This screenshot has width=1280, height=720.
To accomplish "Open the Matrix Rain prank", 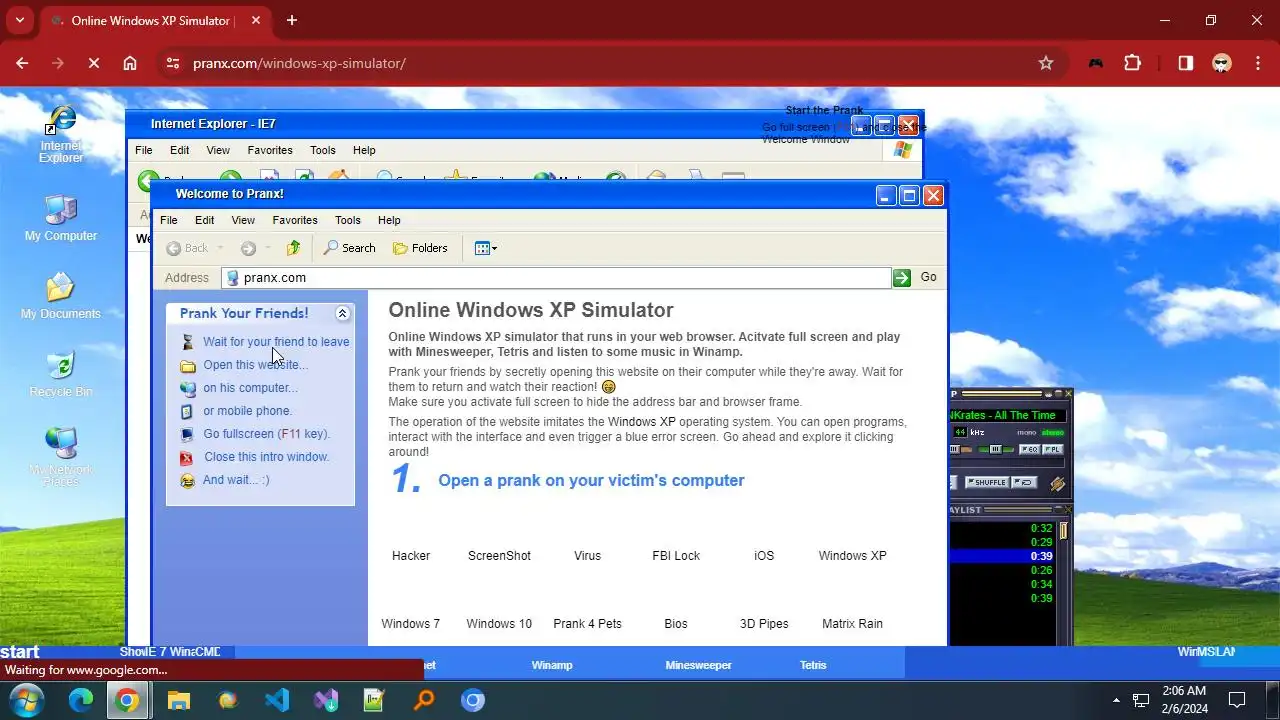I will click(852, 624).
